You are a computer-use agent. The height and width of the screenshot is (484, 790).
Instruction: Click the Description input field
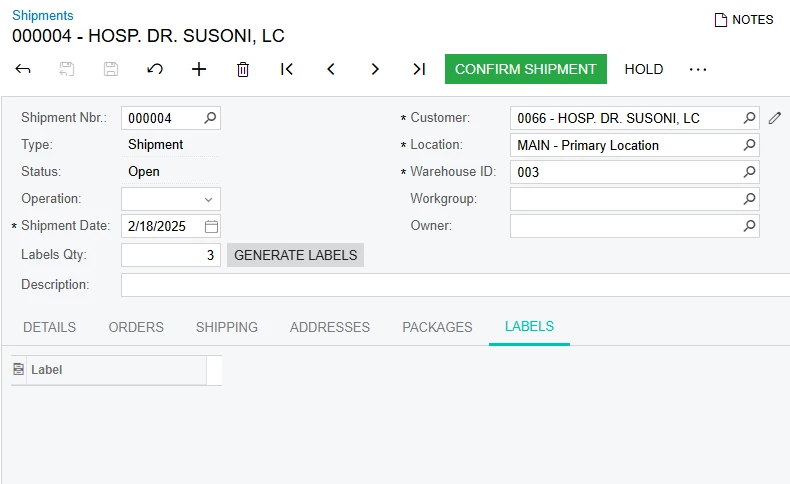coord(455,285)
